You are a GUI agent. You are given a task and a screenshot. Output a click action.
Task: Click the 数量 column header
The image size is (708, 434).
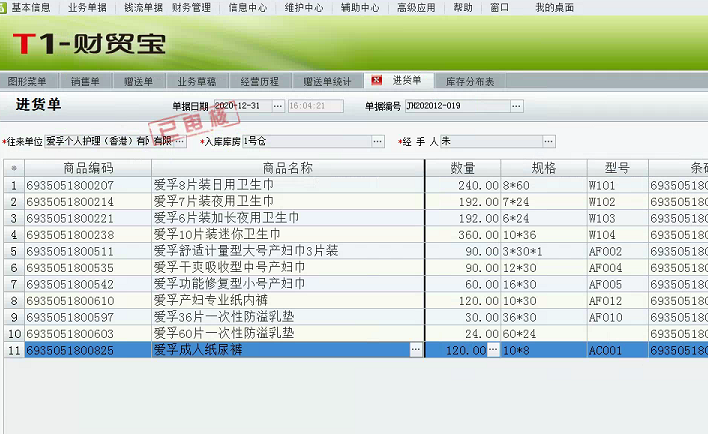(463, 168)
